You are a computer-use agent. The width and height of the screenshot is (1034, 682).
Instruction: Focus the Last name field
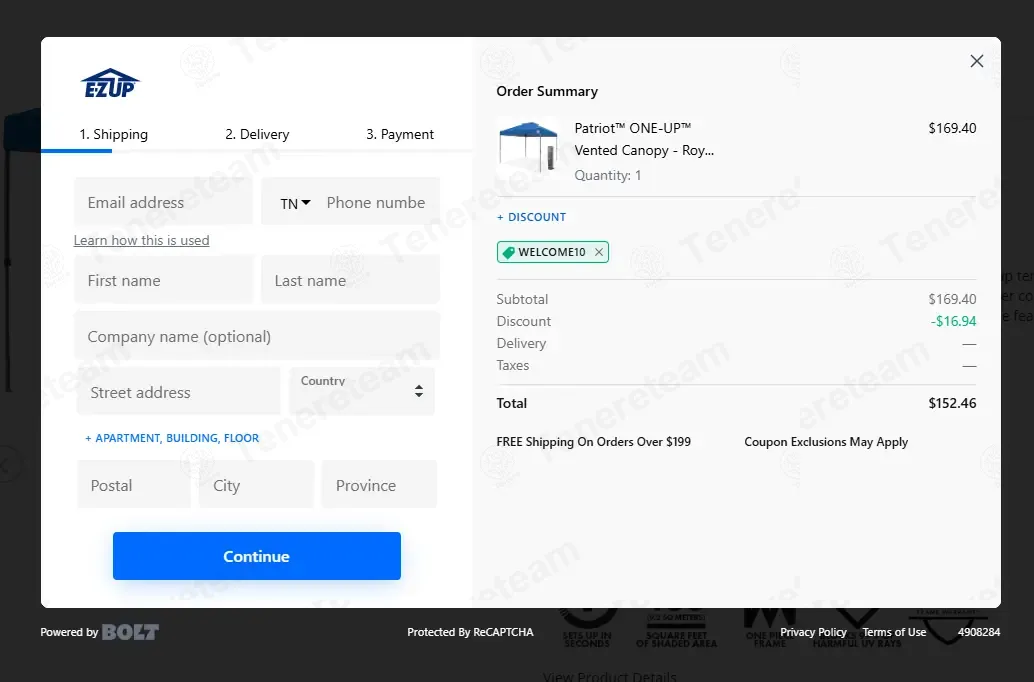coord(350,280)
